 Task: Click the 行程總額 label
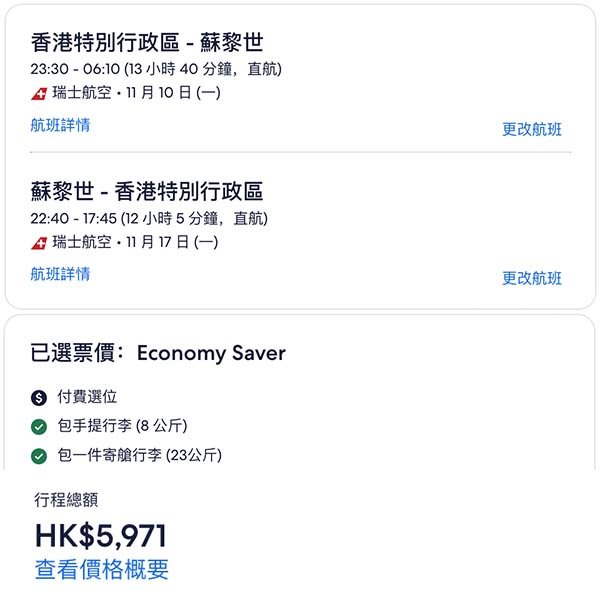pos(67,500)
